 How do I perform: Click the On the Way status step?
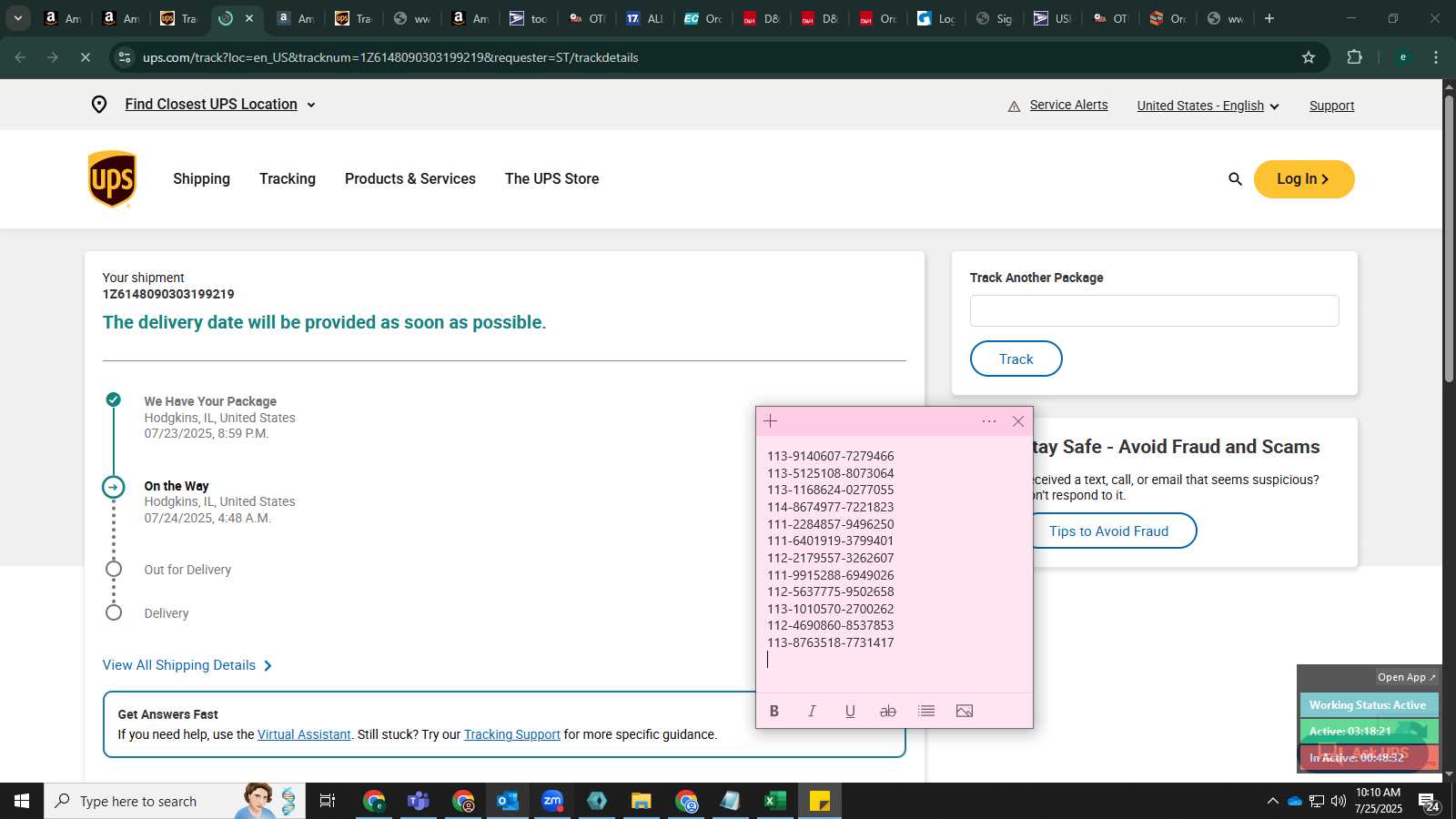(x=177, y=486)
